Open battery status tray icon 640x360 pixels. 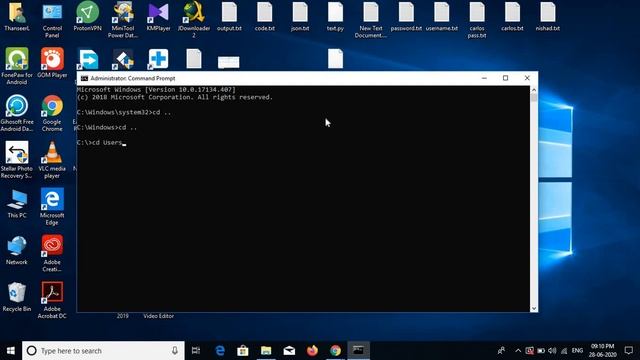541,351
